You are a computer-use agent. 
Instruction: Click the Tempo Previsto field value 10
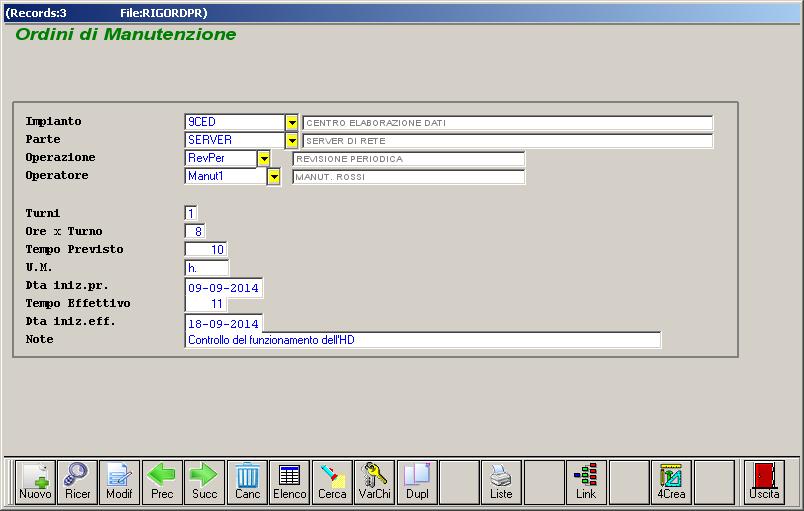tap(206, 250)
